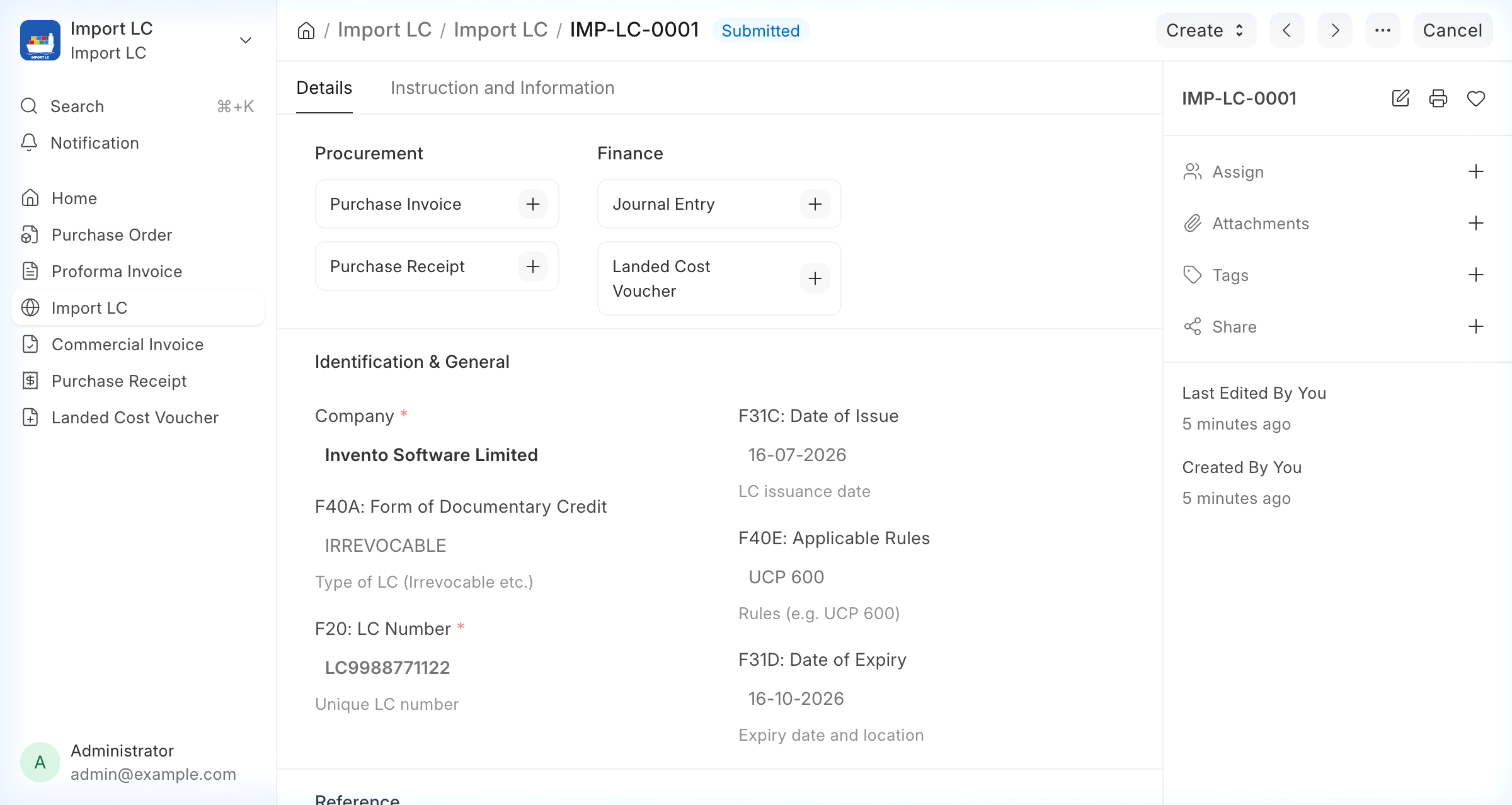Switch to Instruction and Information tab
The height and width of the screenshot is (805, 1512).
tap(502, 88)
